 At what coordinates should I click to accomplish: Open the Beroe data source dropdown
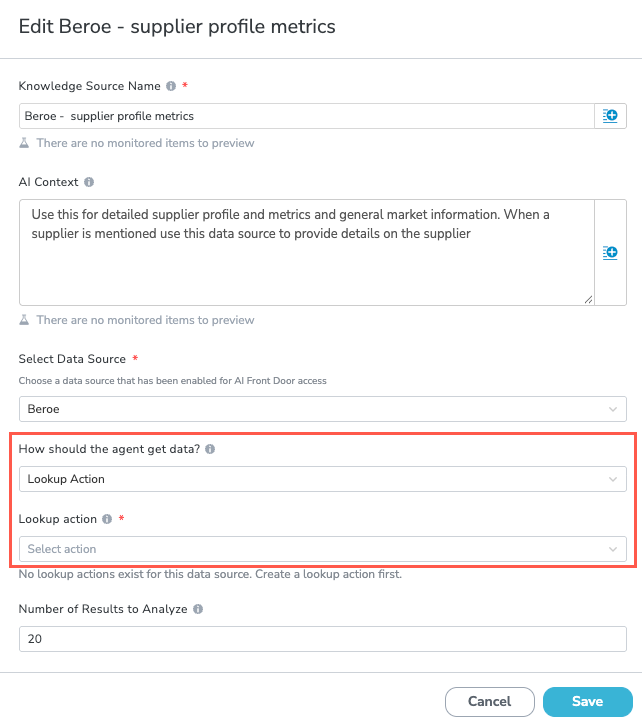coord(323,409)
